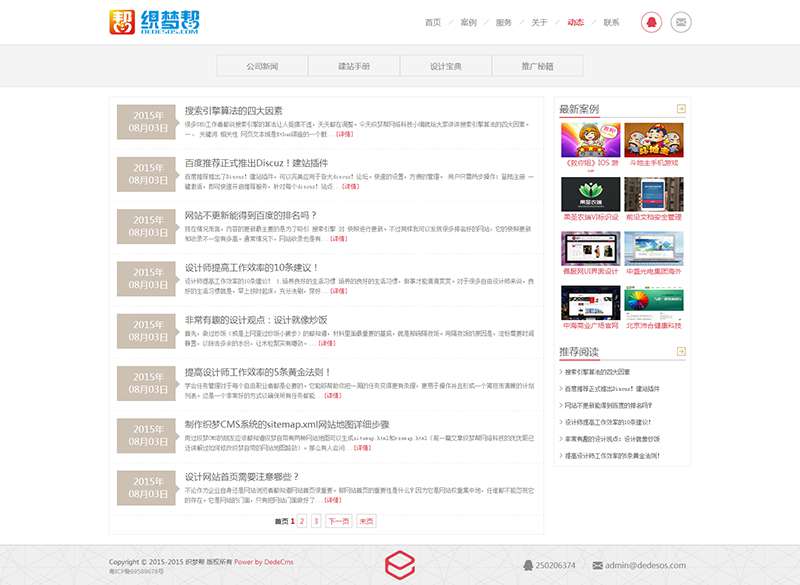Open the UI界面设计 website screenshot thumbnail

pos(590,248)
